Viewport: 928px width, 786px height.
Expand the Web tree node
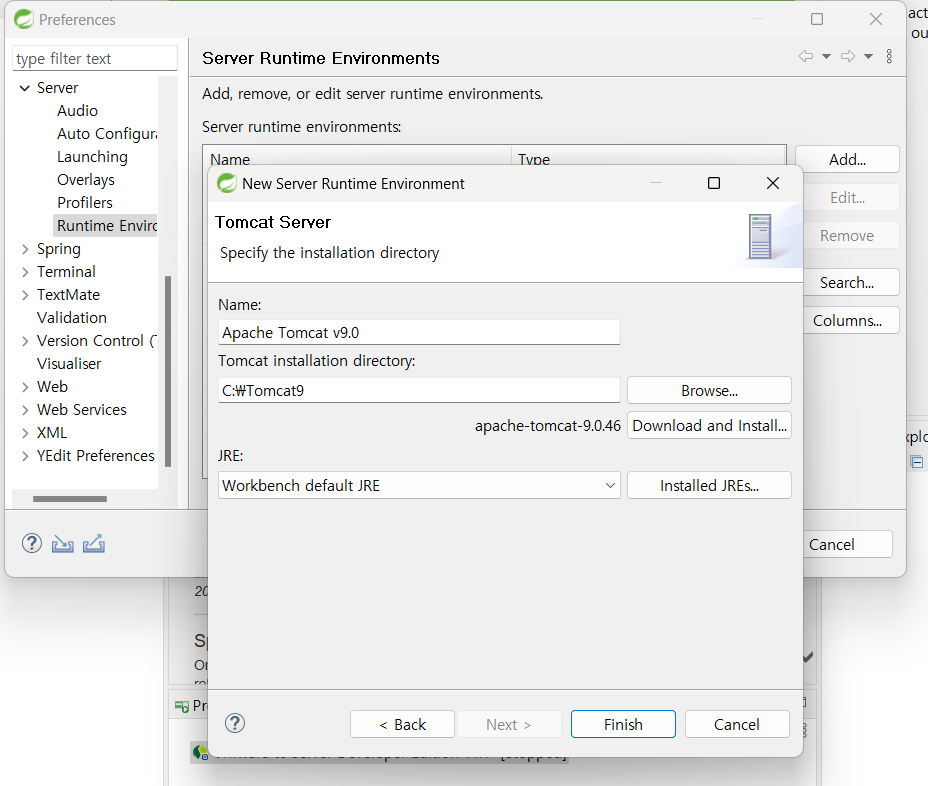(x=25, y=387)
